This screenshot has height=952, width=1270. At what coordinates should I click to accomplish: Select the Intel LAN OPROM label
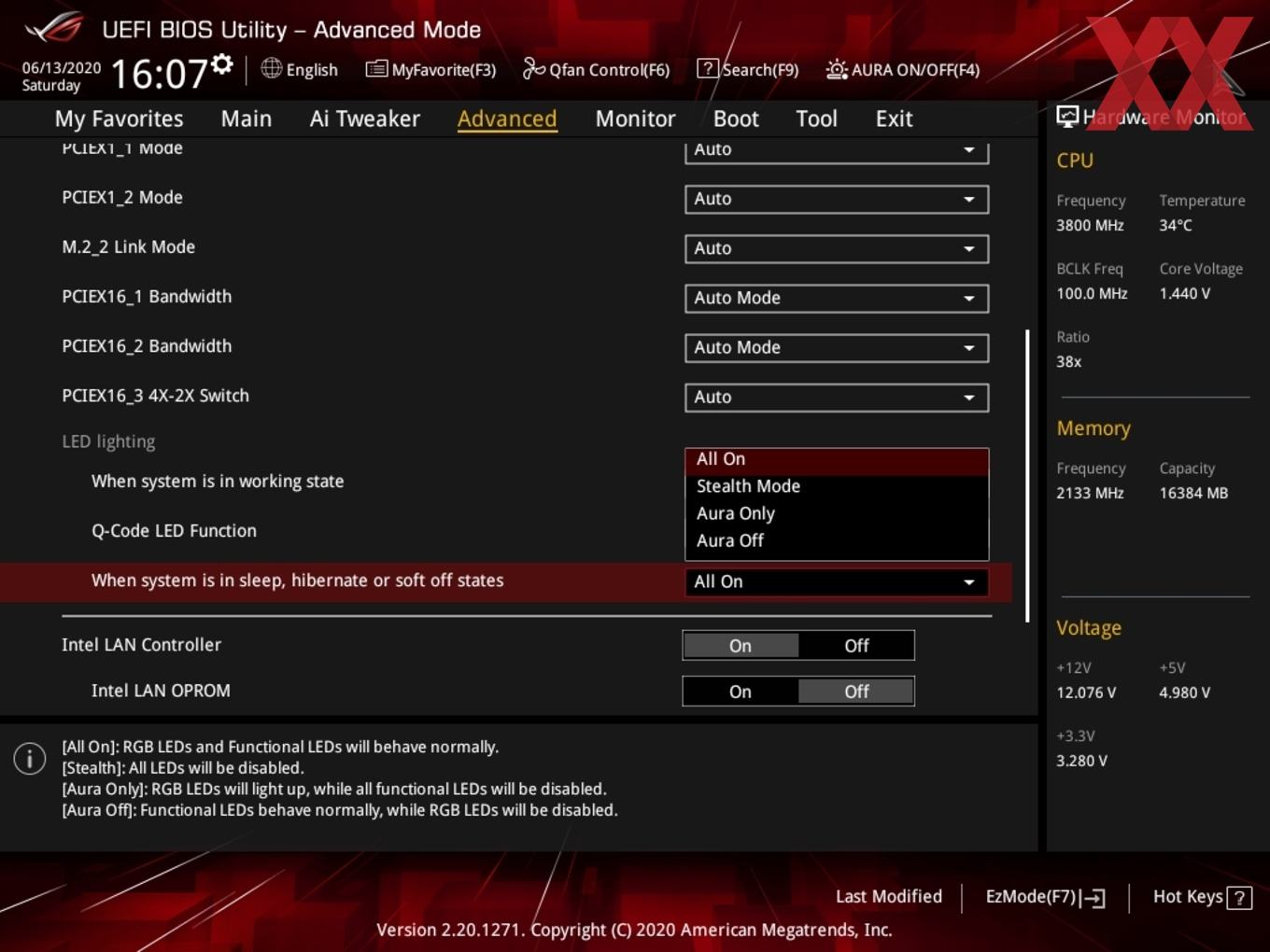pos(161,691)
